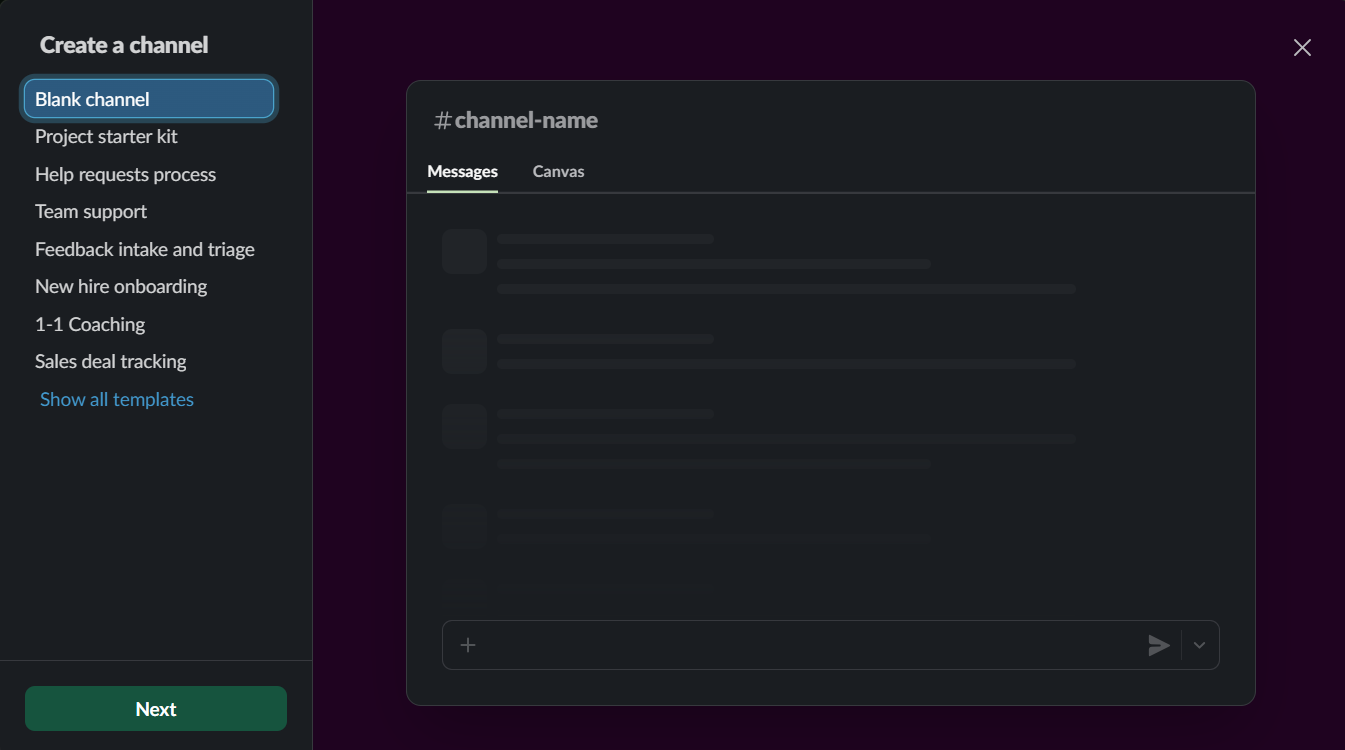Close the Create a channel dialog
Viewport: 1345px width, 750px height.
tap(1301, 48)
